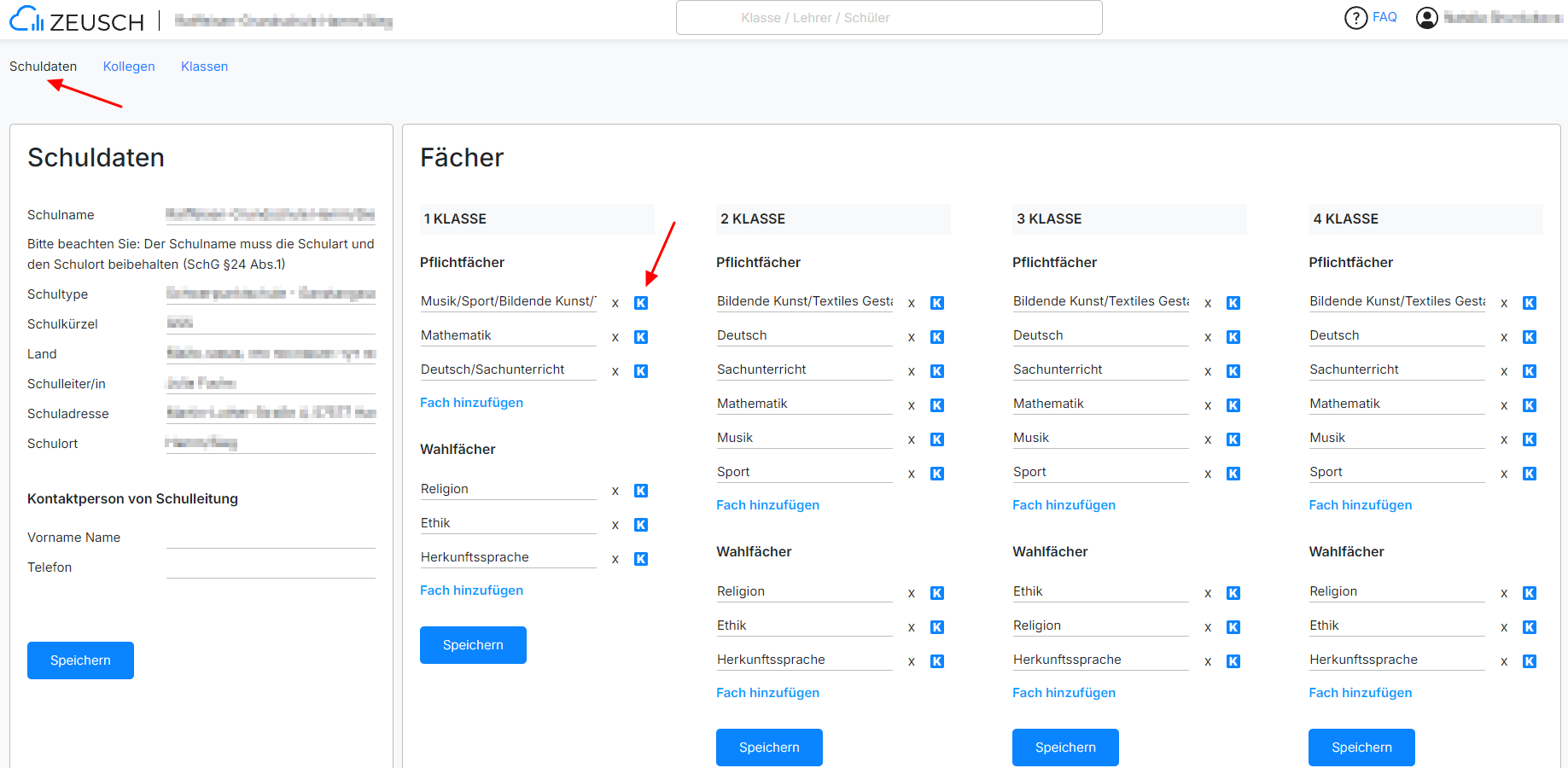This screenshot has width=1568, height=768.
Task: Open the Klassen tab
Action: coord(204,67)
